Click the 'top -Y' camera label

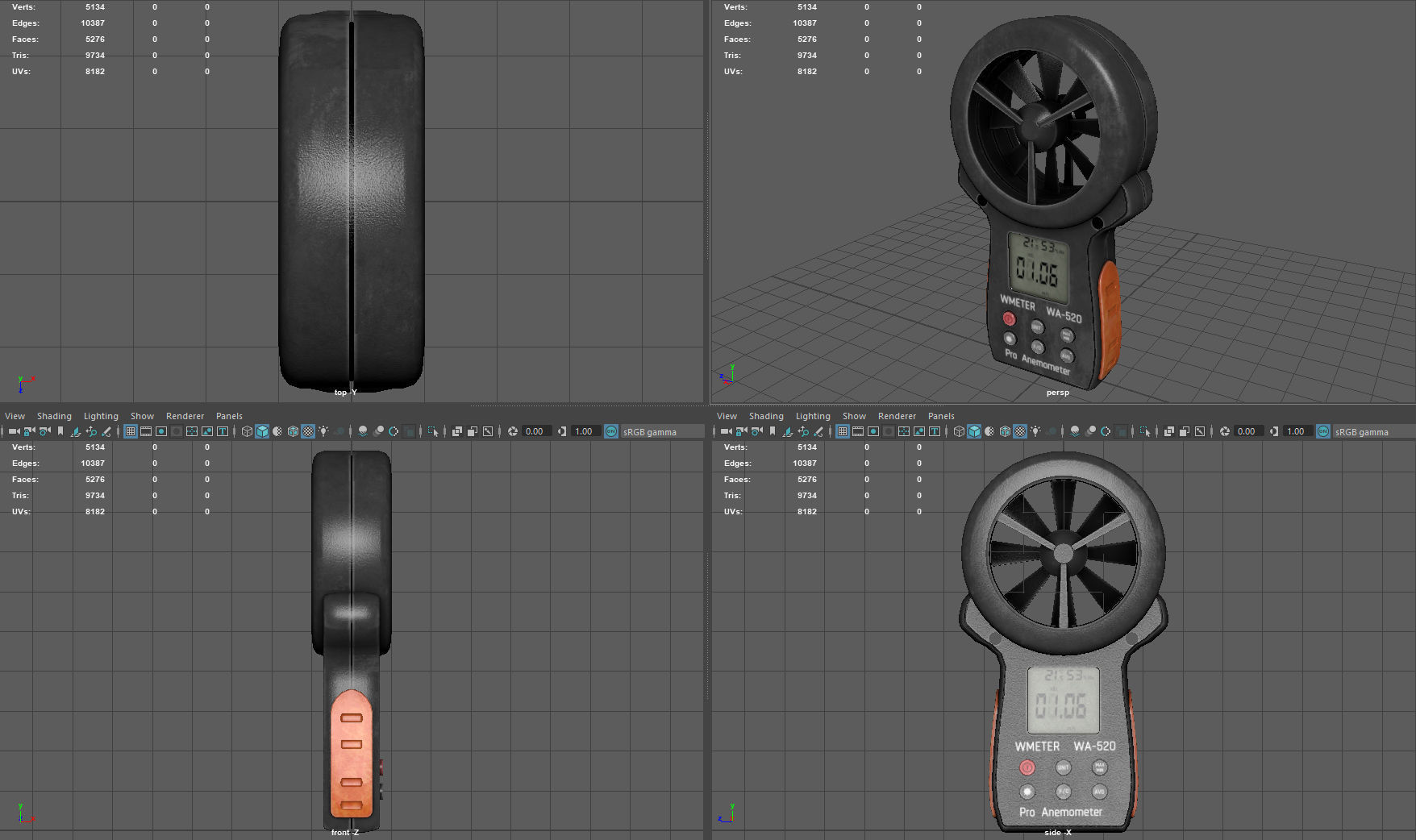[345, 393]
